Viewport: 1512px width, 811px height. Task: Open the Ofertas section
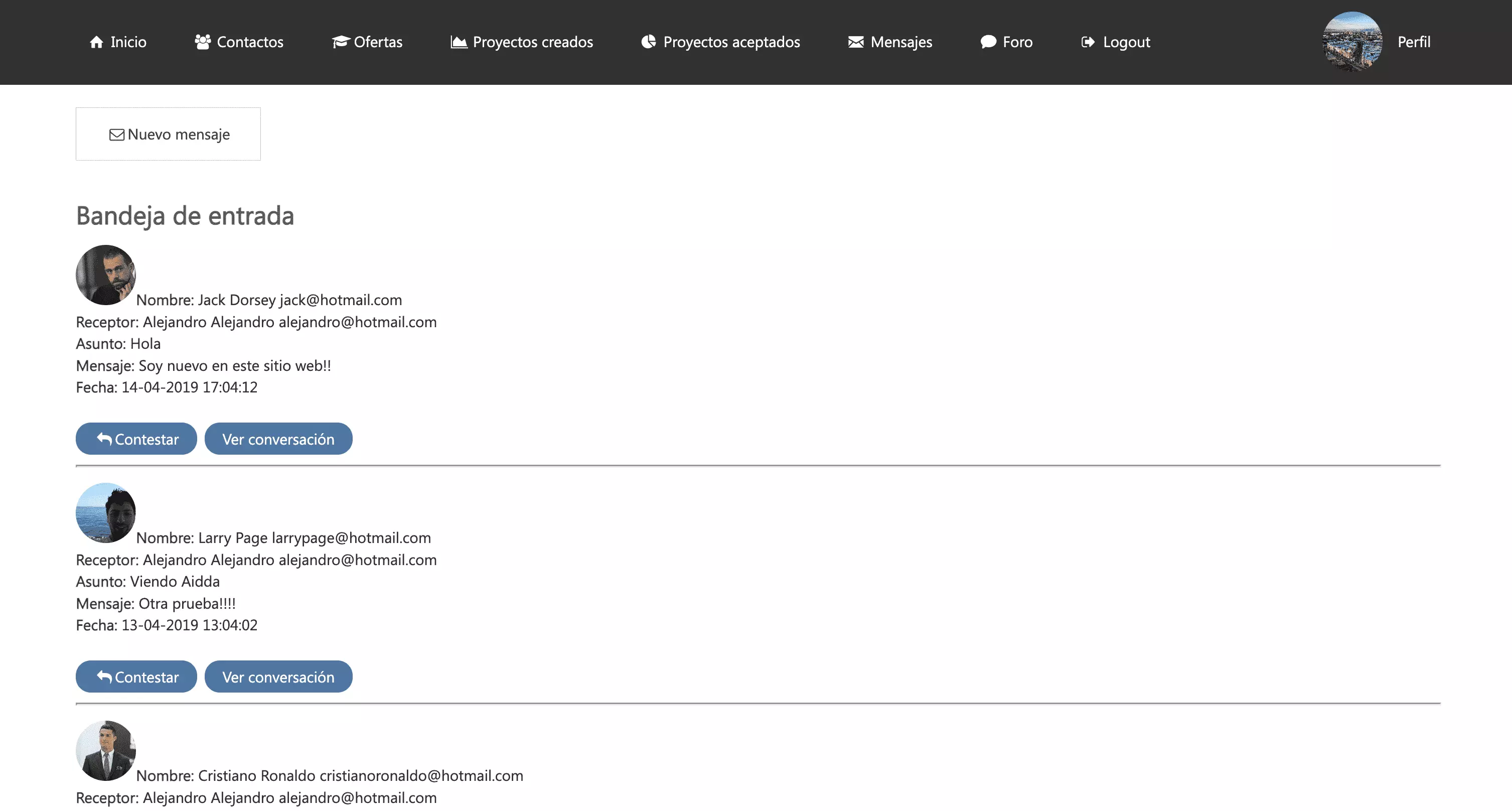[367, 42]
